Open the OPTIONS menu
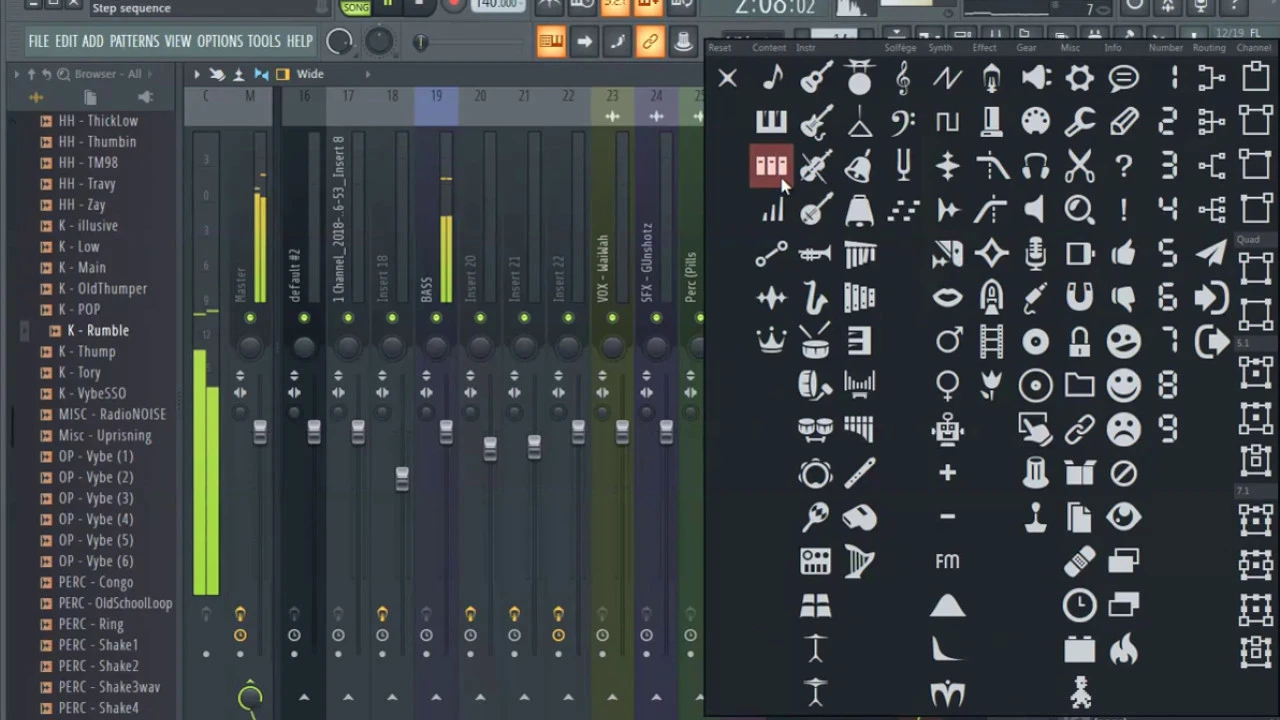 coord(220,41)
